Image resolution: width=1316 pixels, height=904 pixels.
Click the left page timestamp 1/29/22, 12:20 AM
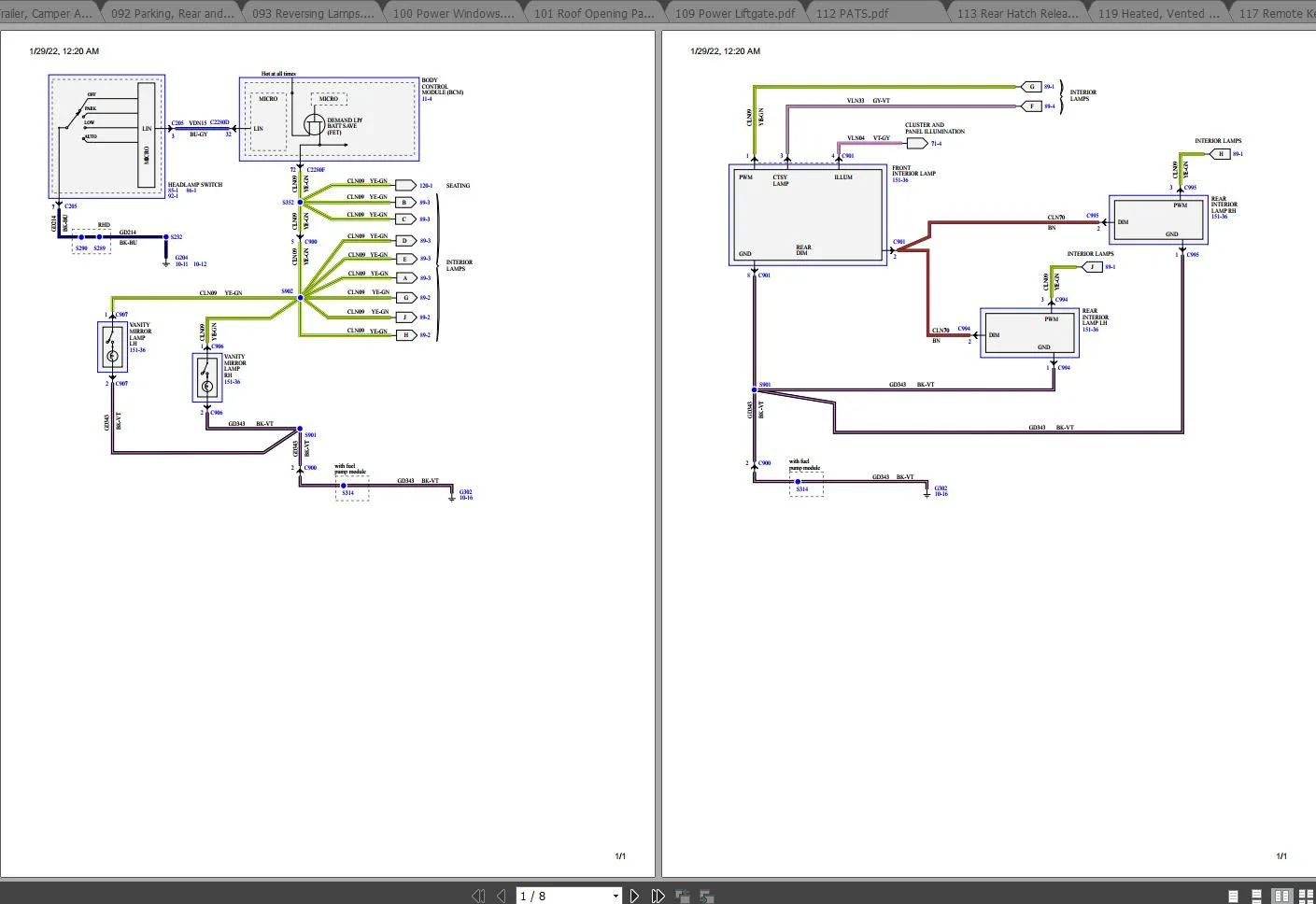(64, 51)
